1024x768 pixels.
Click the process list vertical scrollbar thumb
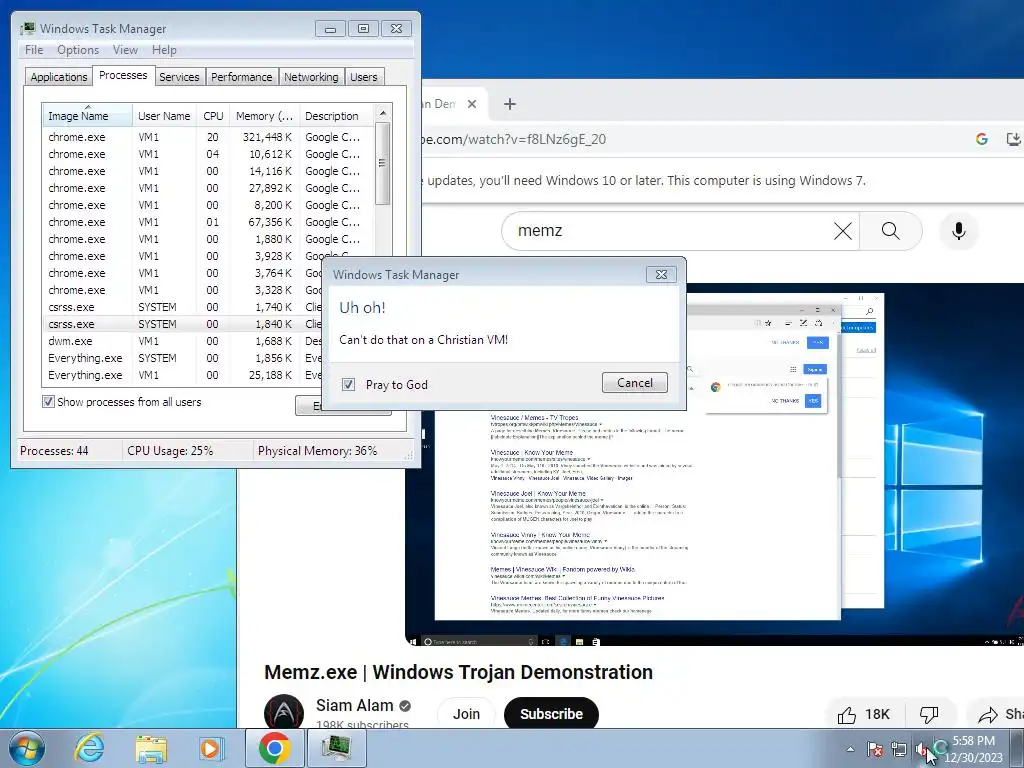[x=383, y=163]
